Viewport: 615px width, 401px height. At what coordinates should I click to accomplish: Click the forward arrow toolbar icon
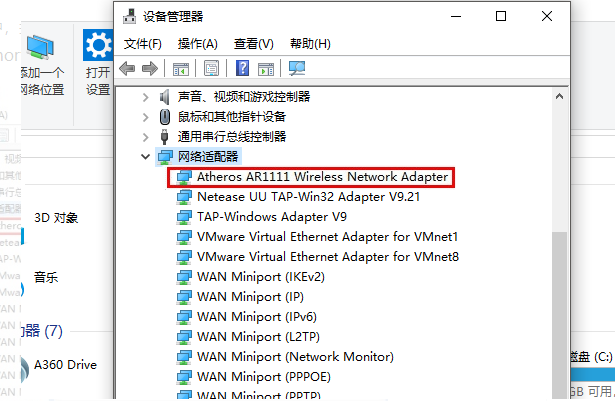point(150,69)
